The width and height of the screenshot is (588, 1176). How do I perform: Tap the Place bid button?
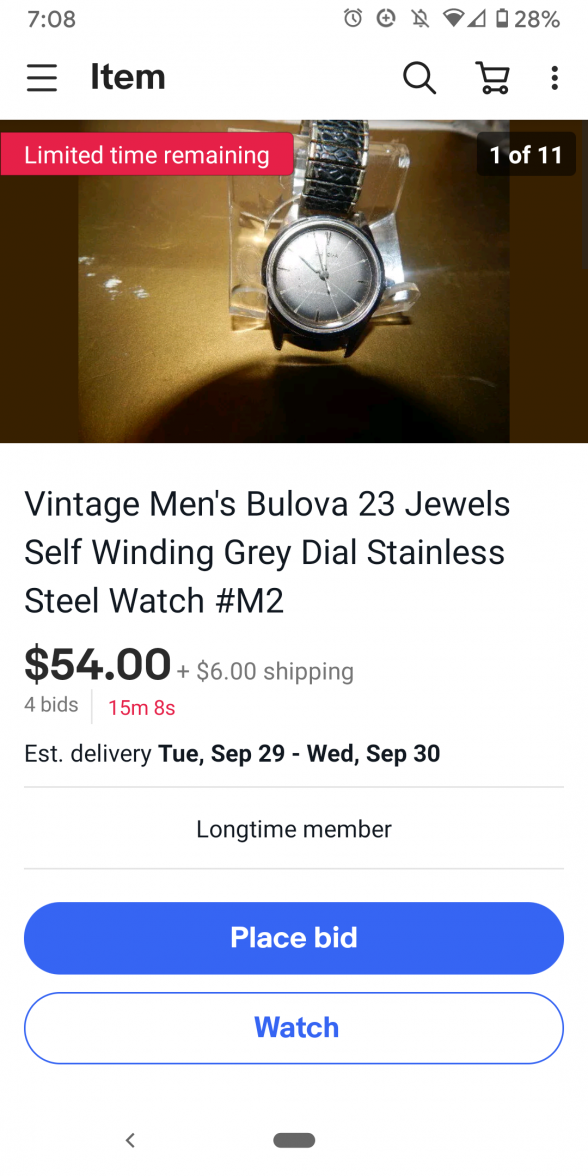pyautogui.click(x=294, y=937)
